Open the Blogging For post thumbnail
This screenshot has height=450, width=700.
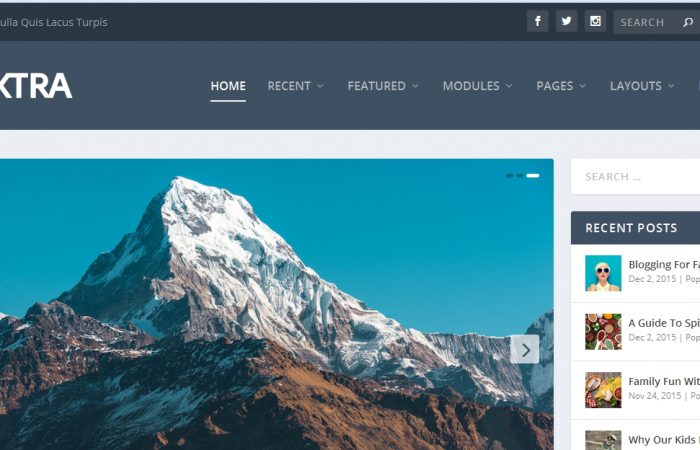pyautogui.click(x=603, y=273)
